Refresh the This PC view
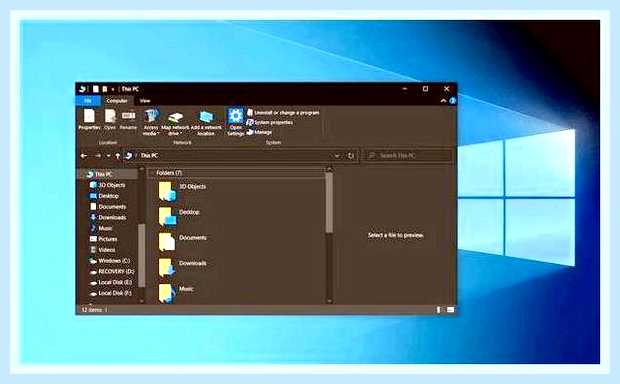Screen dimensions: 620x384 pos(351,156)
